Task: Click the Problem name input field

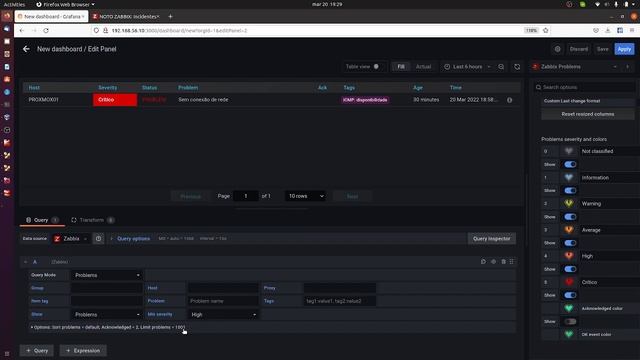Action: [x=223, y=301]
